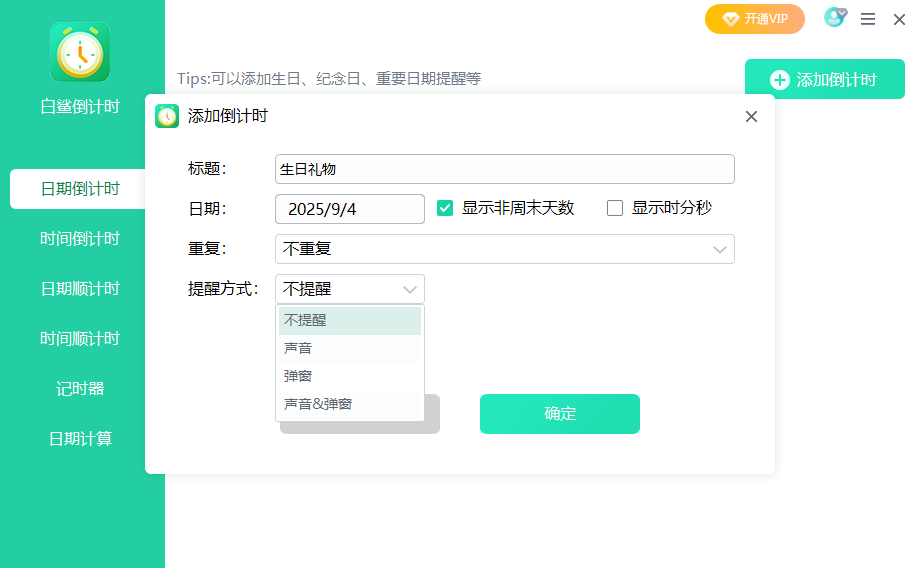Click the plus icon on 添加倒计时
The image size is (920, 568).
pos(780,80)
